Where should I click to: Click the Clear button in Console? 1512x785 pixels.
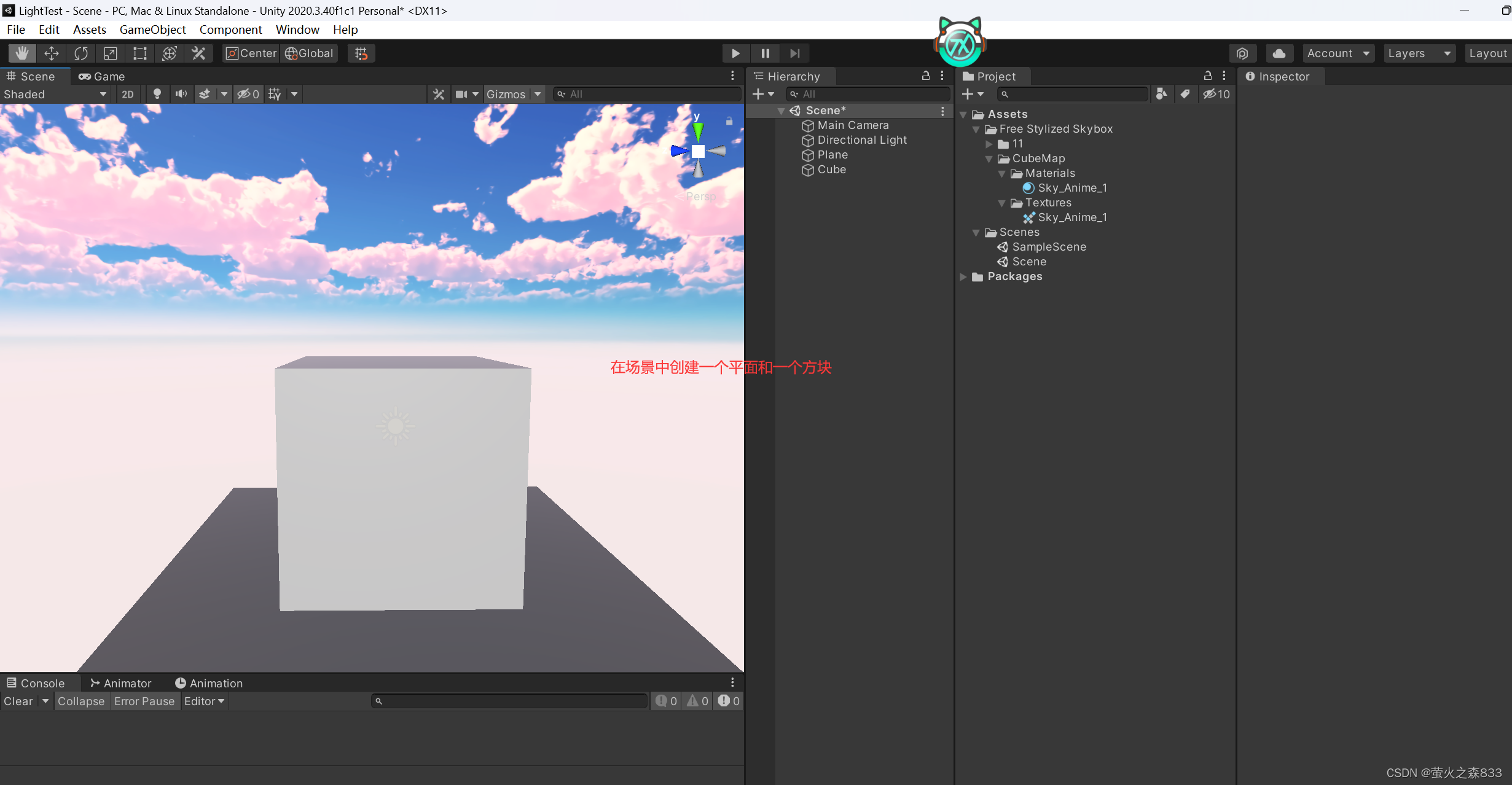[17, 701]
